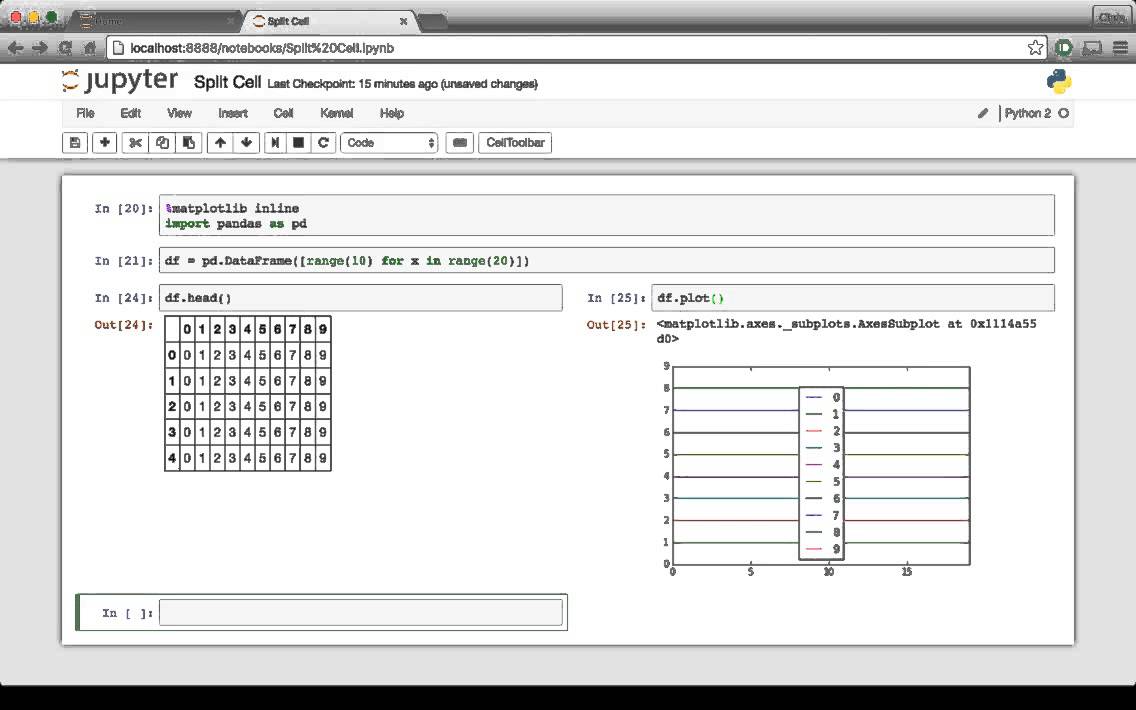Click the empty input cell at bottom
1136x710 pixels.
point(360,612)
